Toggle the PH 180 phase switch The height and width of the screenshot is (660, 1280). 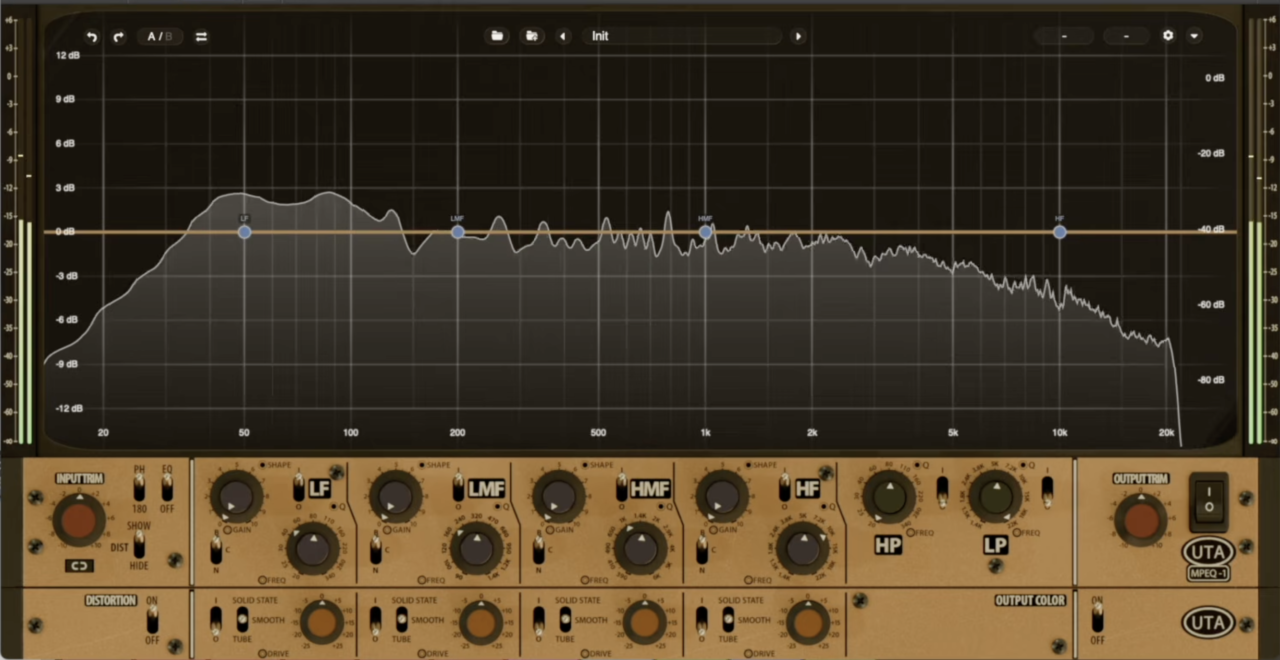[139, 488]
